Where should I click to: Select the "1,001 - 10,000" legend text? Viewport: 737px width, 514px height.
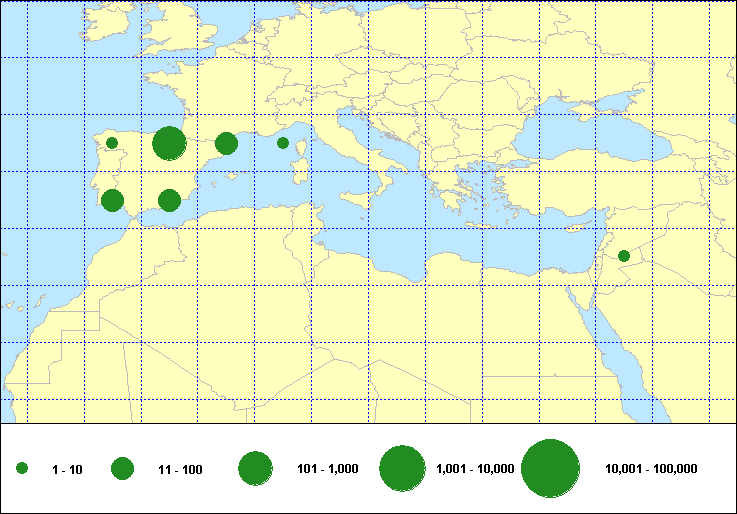[x=475, y=469]
